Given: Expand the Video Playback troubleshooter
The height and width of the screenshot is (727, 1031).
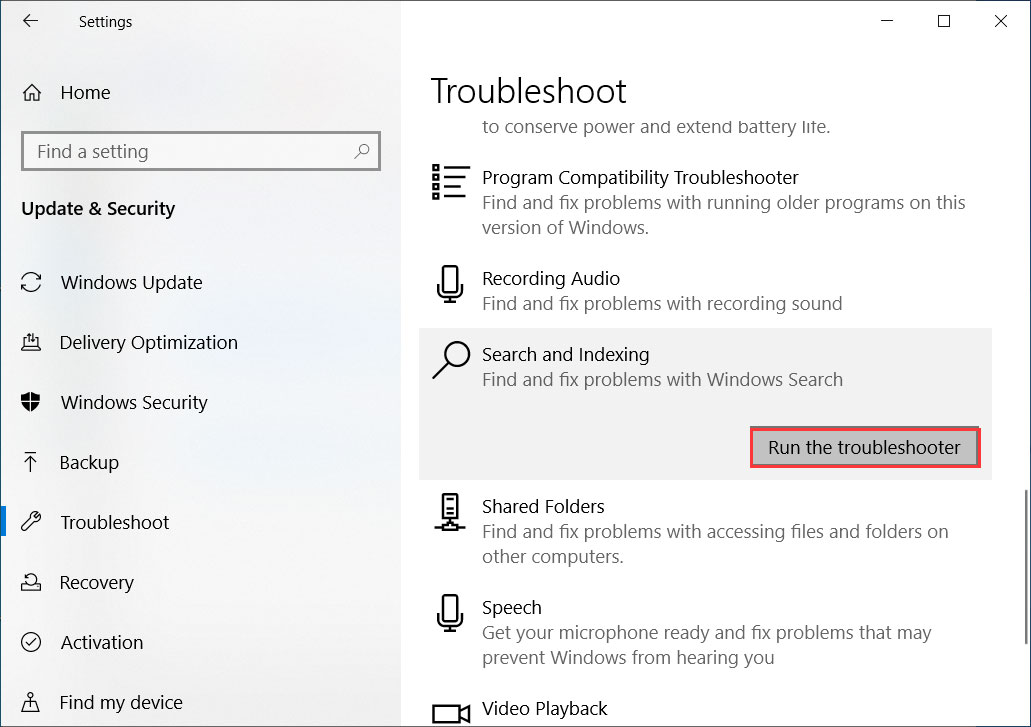Looking at the screenshot, I should [x=544, y=709].
